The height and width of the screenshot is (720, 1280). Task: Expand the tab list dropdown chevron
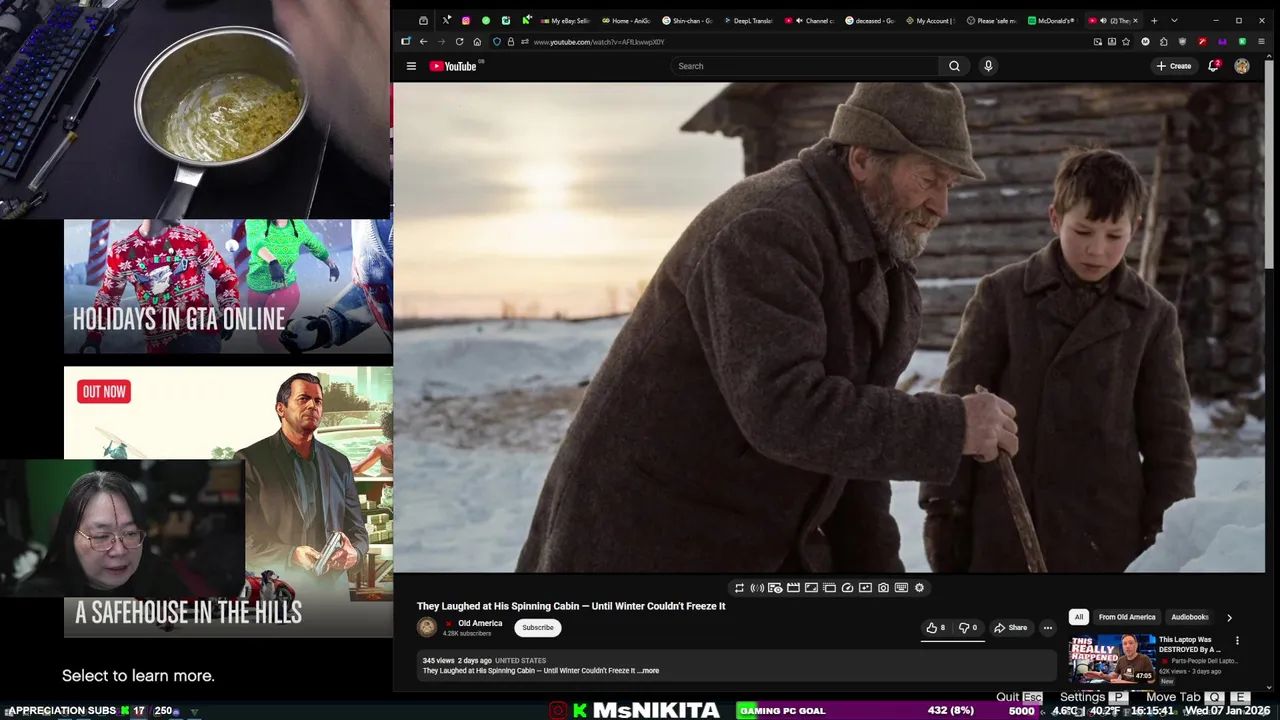[x=1174, y=21]
